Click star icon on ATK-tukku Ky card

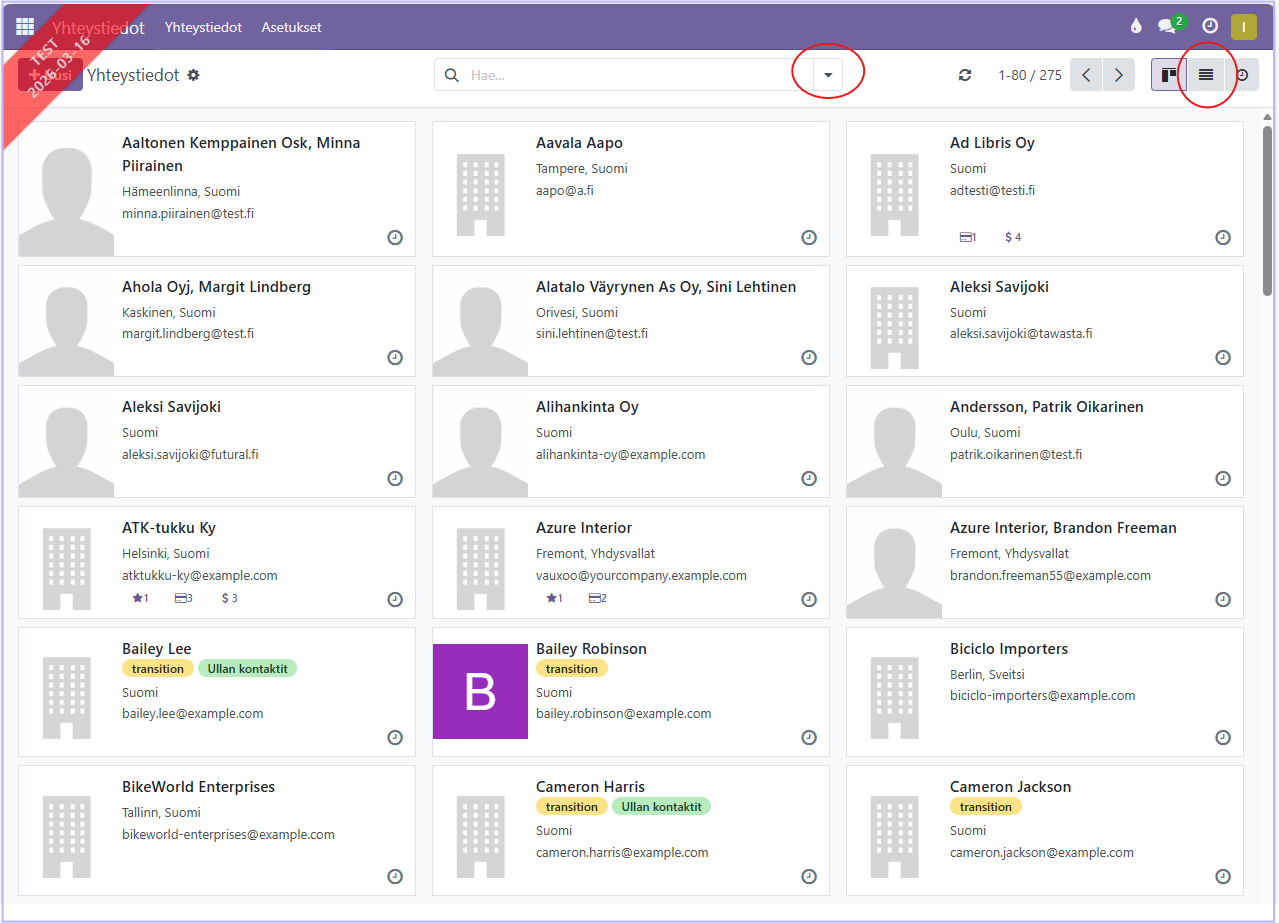pos(139,599)
